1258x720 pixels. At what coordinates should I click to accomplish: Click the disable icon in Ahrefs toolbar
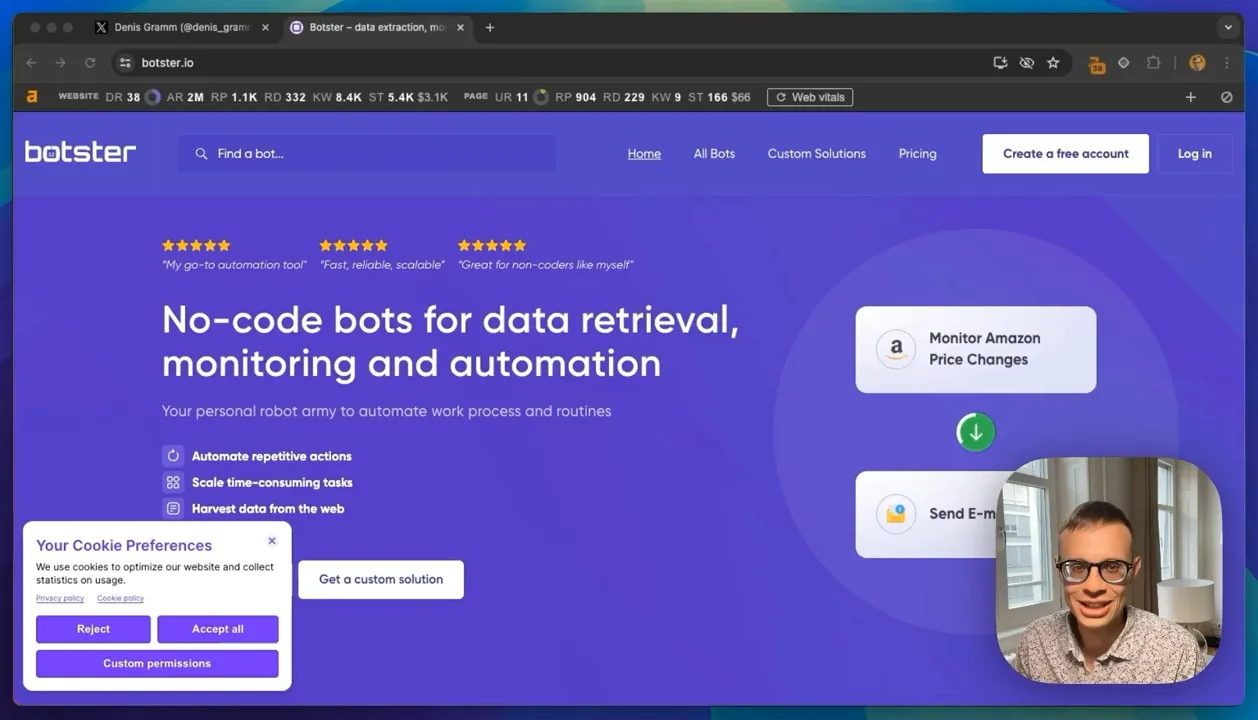[1227, 97]
